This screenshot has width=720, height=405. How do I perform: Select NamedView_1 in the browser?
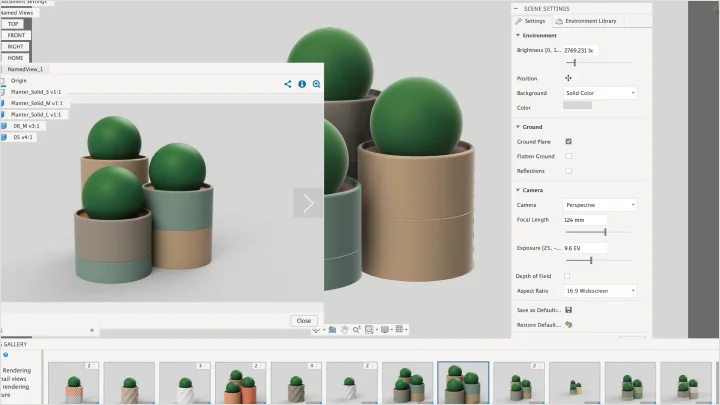[x=25, y=69]
